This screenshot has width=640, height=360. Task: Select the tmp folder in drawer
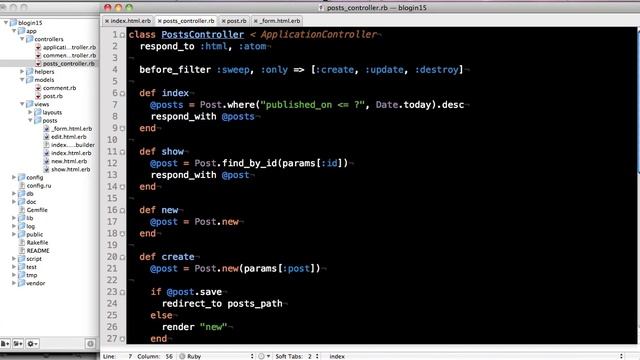[x=31, y=275]
